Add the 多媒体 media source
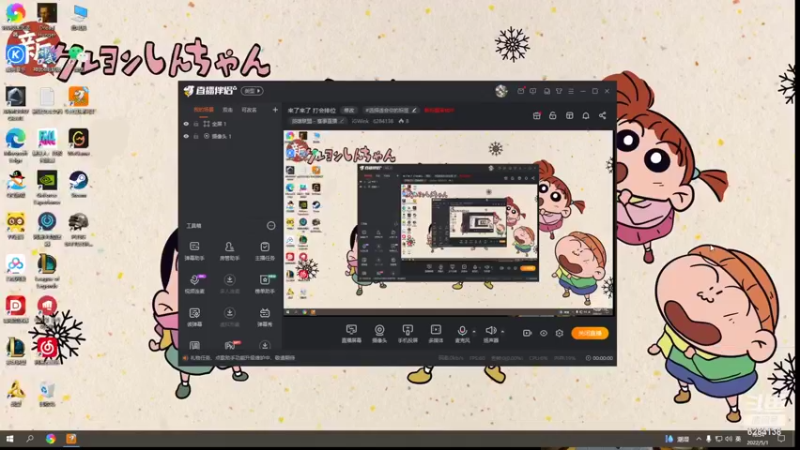 436,334
